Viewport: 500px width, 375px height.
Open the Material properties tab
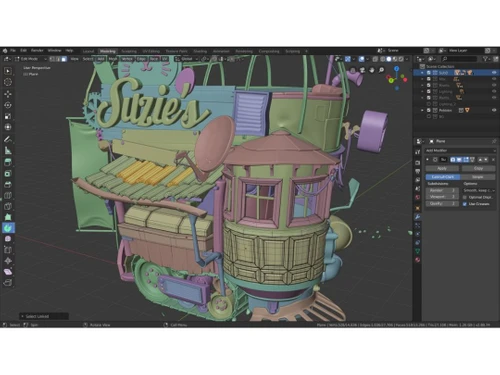(418, 260)
